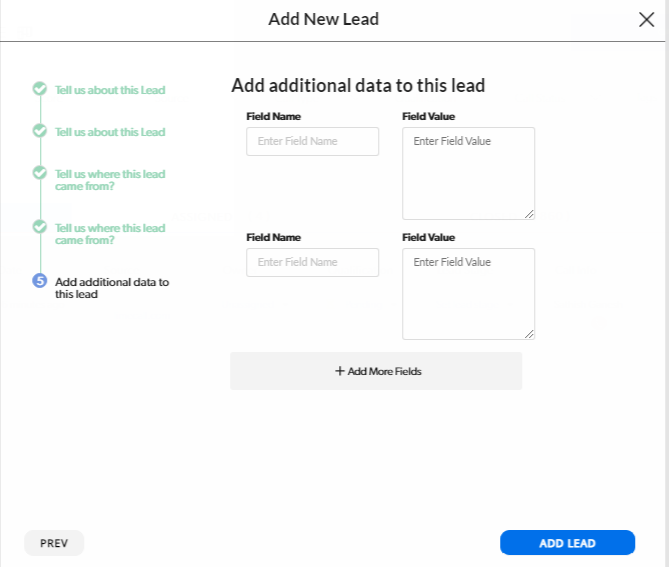Click into the second Field Value textarea
The height and width of the screenshot is (567, 669).
click(x=468, y=293)
